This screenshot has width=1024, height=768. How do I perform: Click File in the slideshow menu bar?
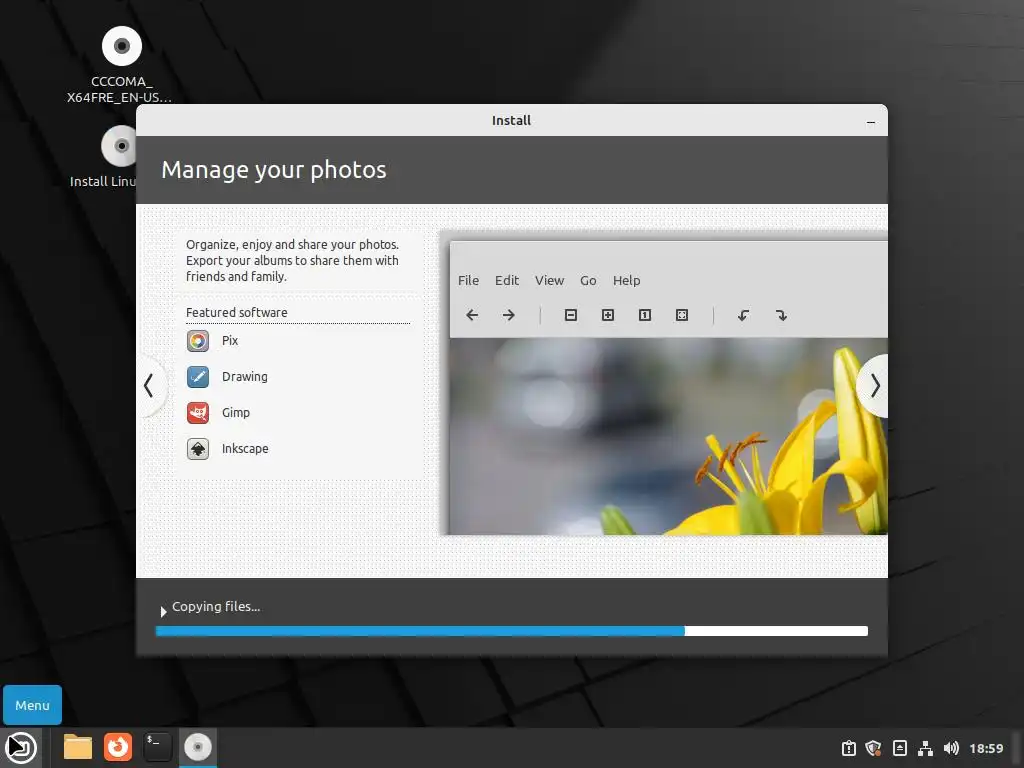pyautogui.click(x=468, y=281)
